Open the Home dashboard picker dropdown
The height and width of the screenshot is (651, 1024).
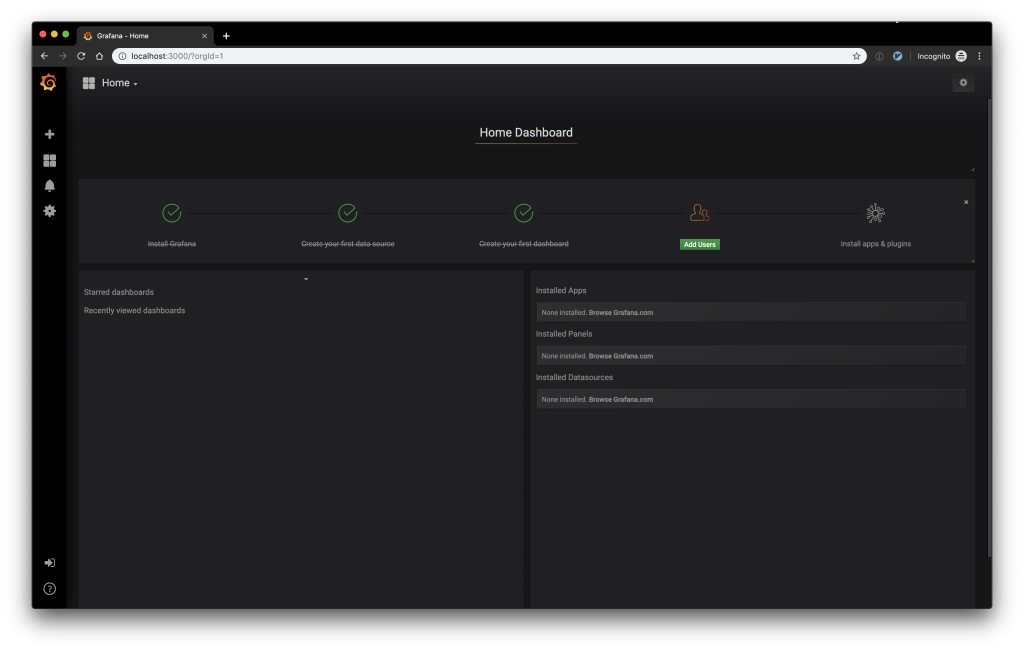pyautogui.click(x=110, y=83)
